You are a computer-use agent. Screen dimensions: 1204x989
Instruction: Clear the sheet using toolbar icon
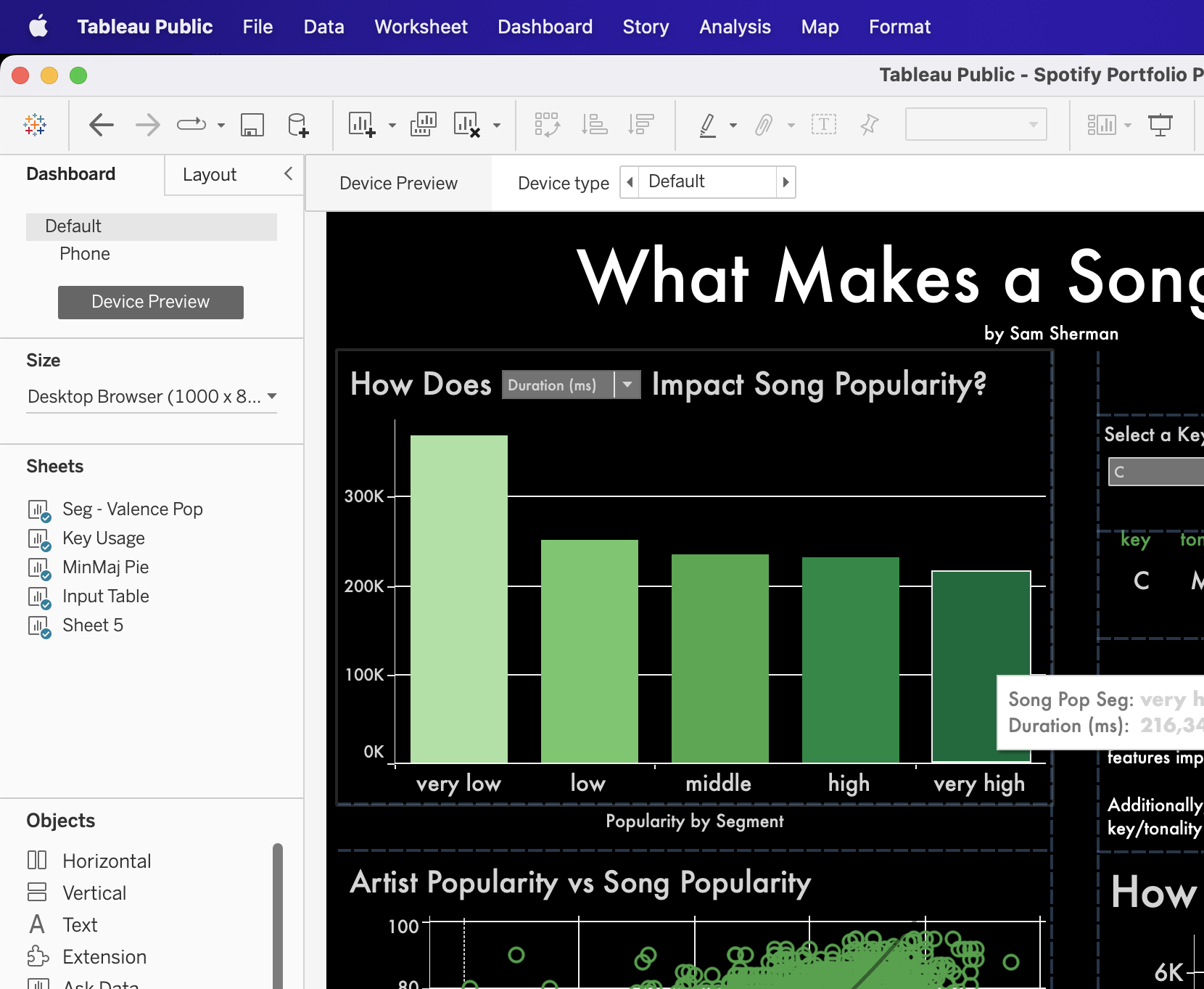click(x=466, y=125)
